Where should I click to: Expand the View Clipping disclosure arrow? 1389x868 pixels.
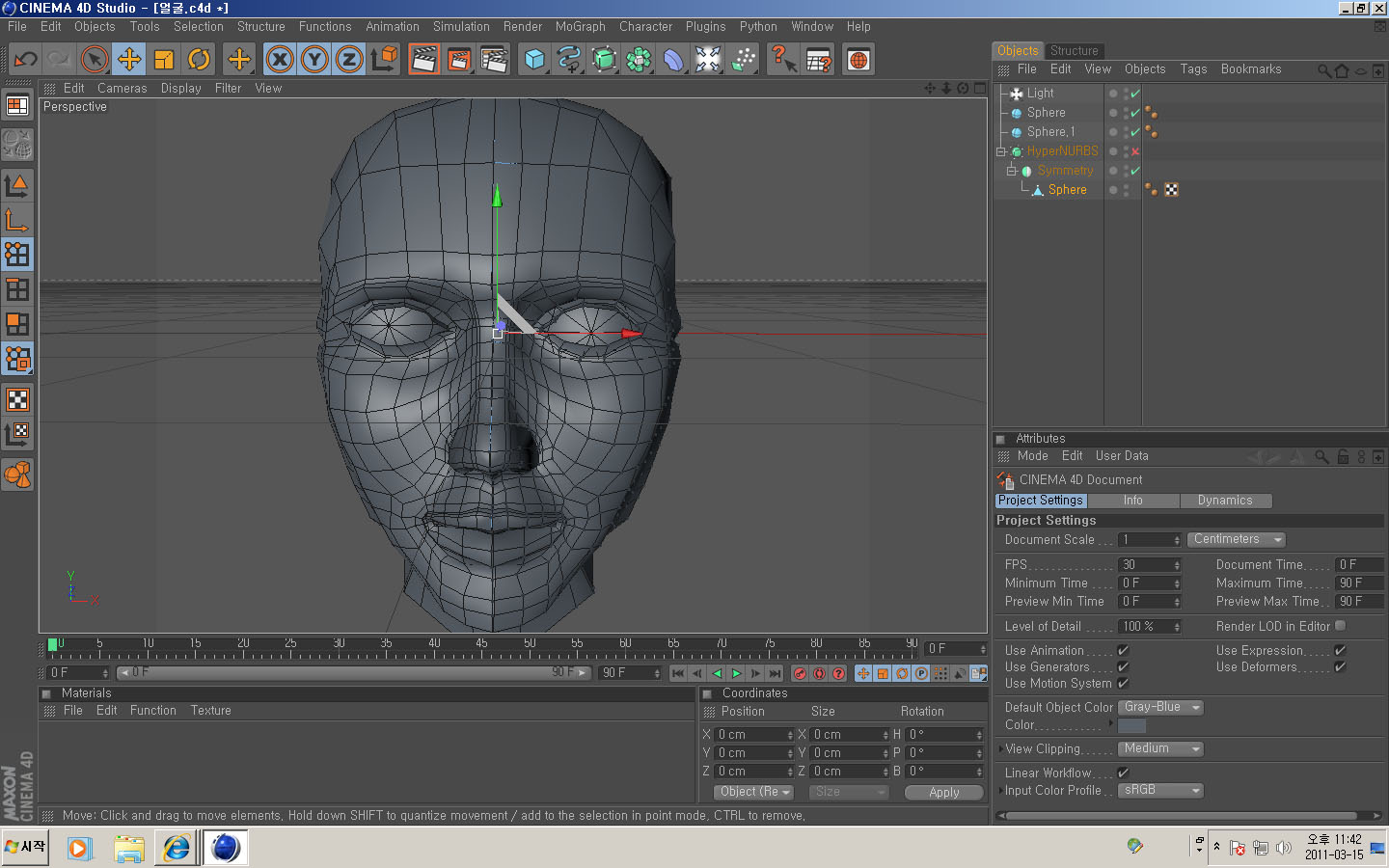[x=1000, y=749]
